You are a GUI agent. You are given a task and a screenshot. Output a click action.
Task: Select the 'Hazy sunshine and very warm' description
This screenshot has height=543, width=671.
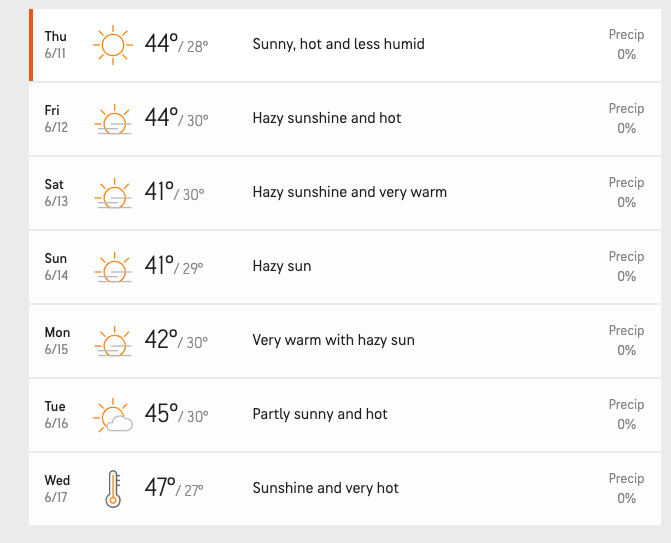tap(350, 192)
